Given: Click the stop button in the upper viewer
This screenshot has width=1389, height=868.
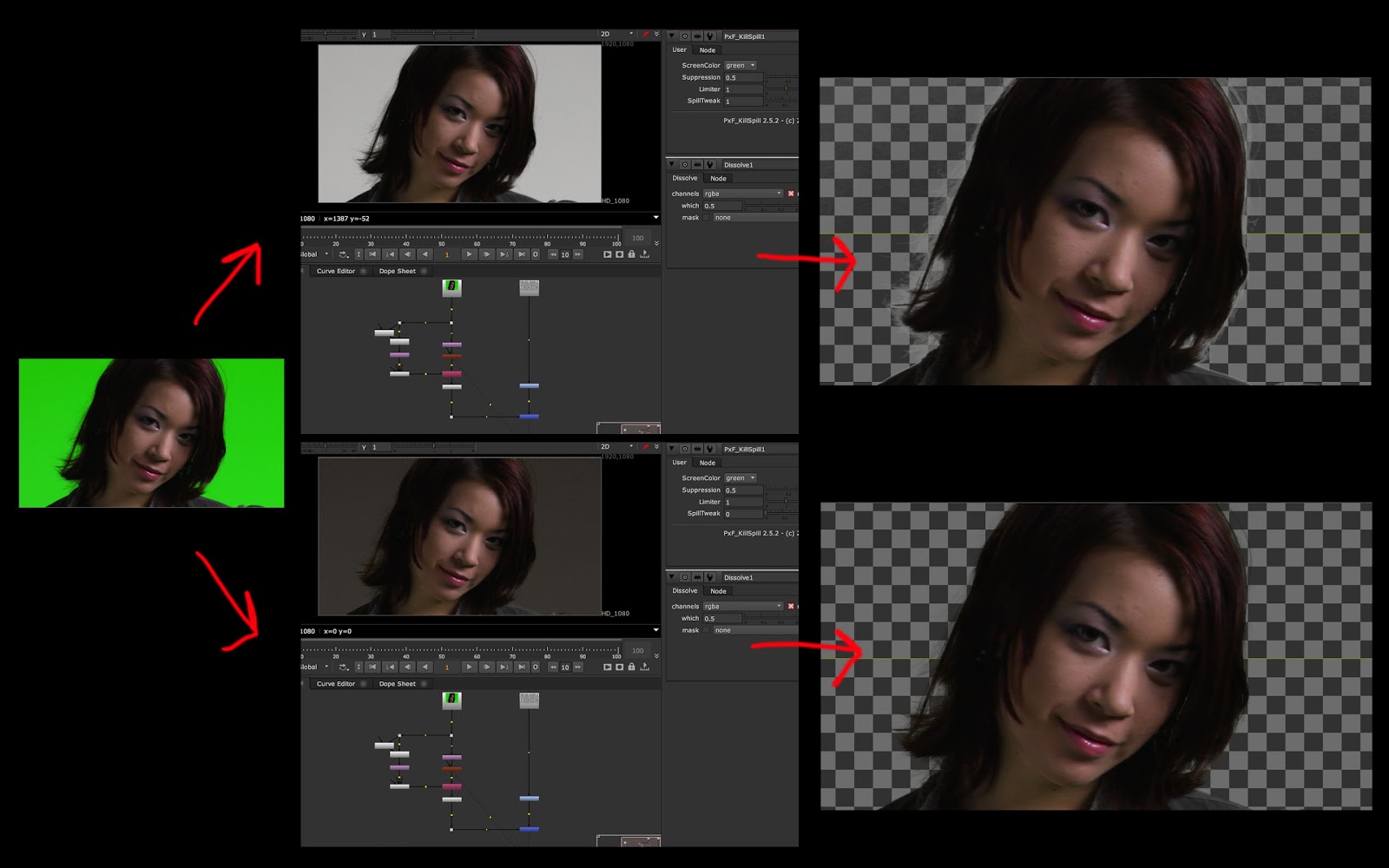Looking at the screenshot, I should [536, 254].
